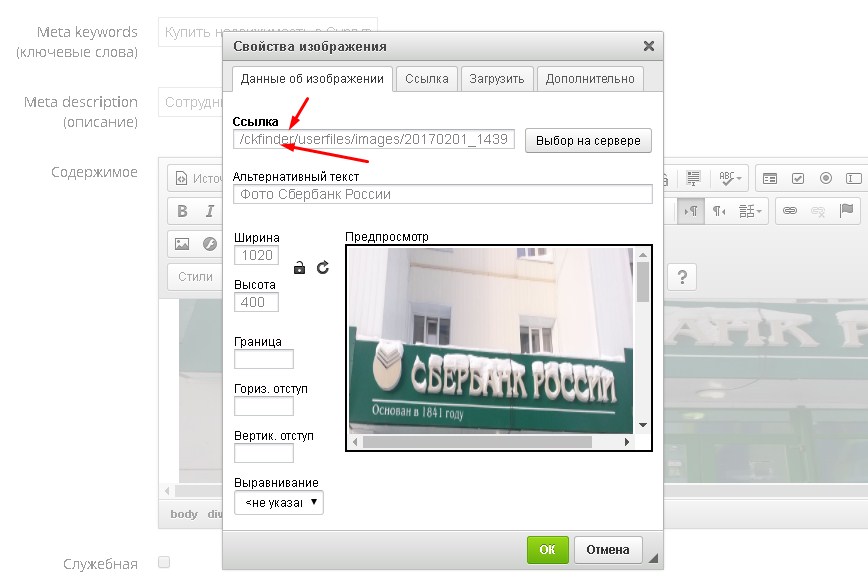
Task: Close the image properties dialog
Action: (649, 46)
